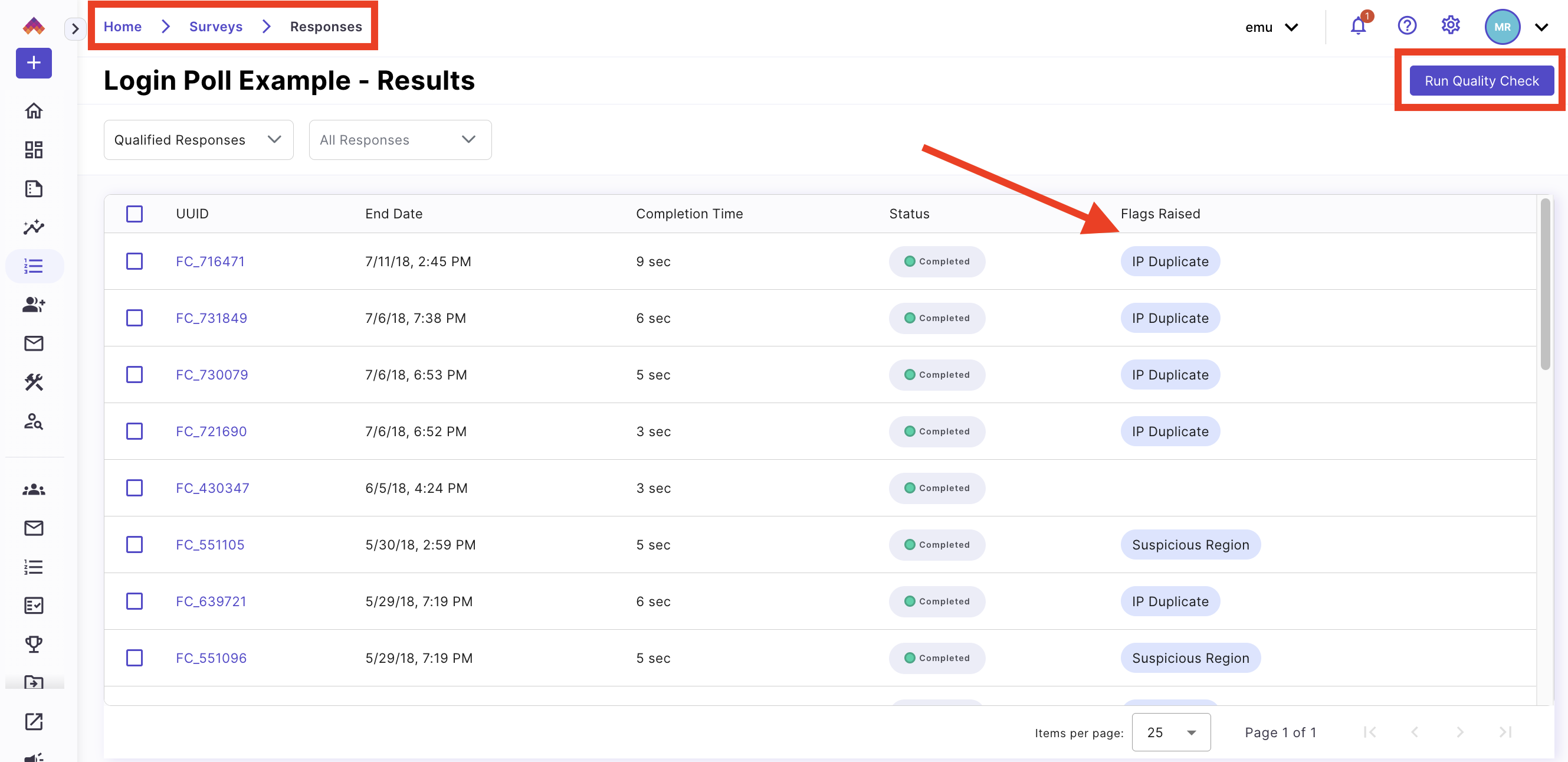Check the box for row FC_730079

135,375
